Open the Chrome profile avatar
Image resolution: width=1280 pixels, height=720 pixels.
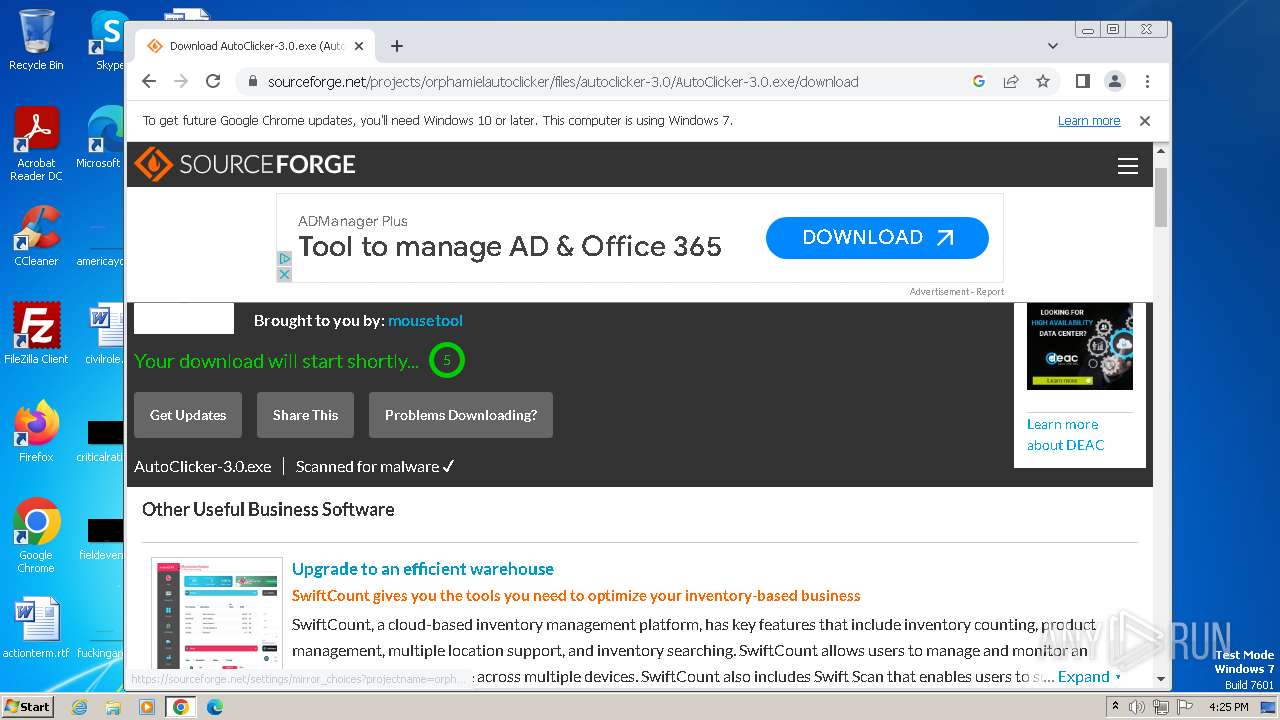click(x=1114, y=82)
